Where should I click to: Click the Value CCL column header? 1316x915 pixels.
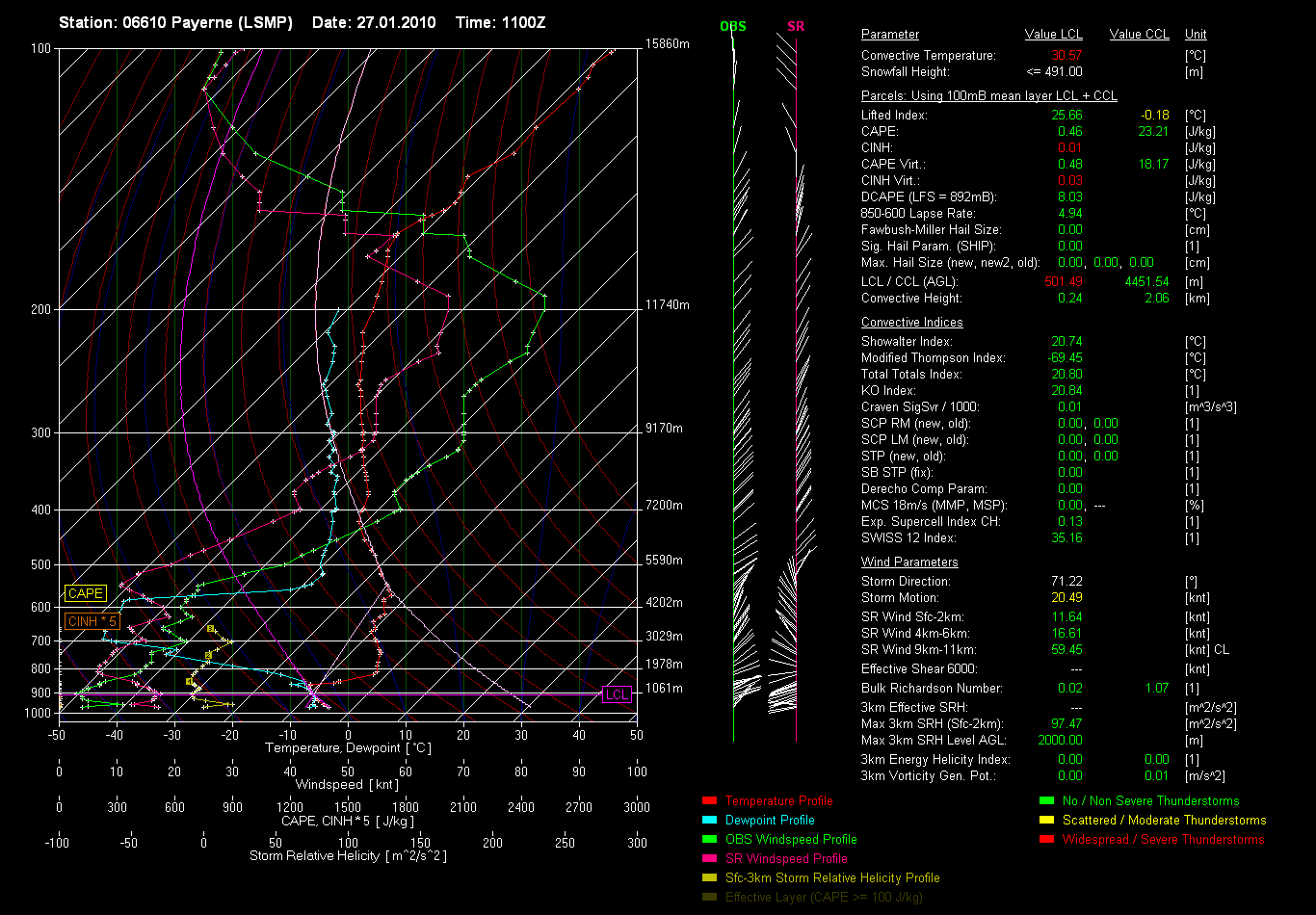point(1139,35)
